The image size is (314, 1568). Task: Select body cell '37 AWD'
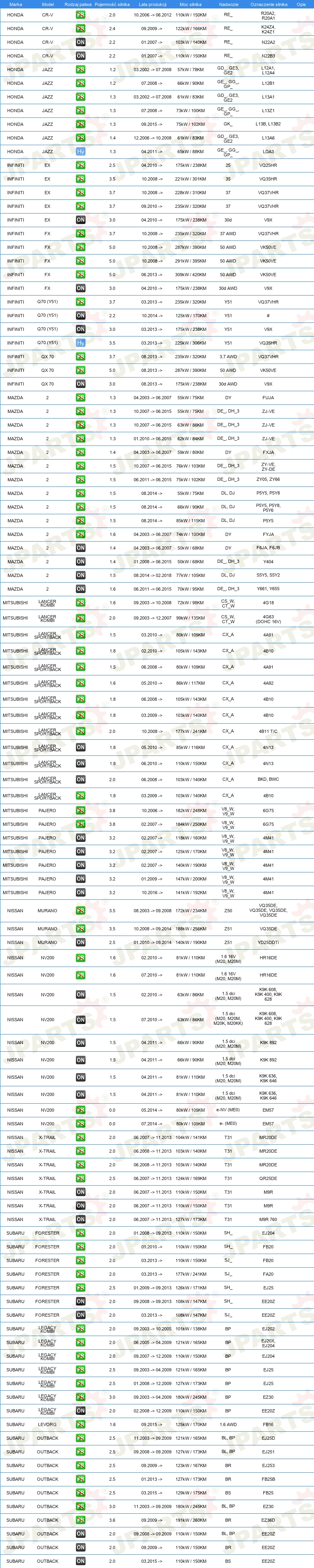[228, 234]
